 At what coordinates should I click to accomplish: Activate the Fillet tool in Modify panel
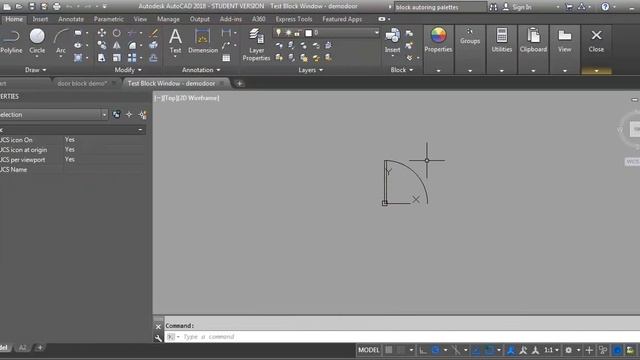(x=132, y=45)
